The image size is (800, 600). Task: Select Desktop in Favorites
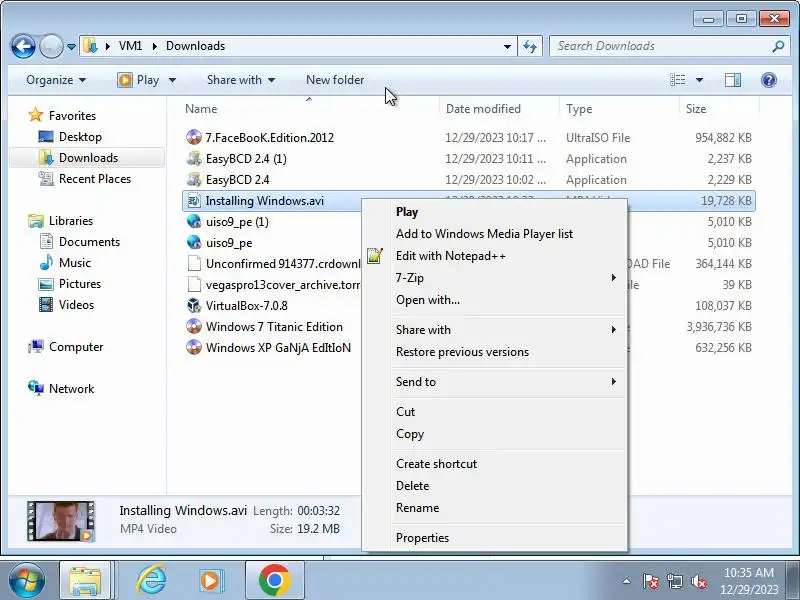tap(80, 137)
